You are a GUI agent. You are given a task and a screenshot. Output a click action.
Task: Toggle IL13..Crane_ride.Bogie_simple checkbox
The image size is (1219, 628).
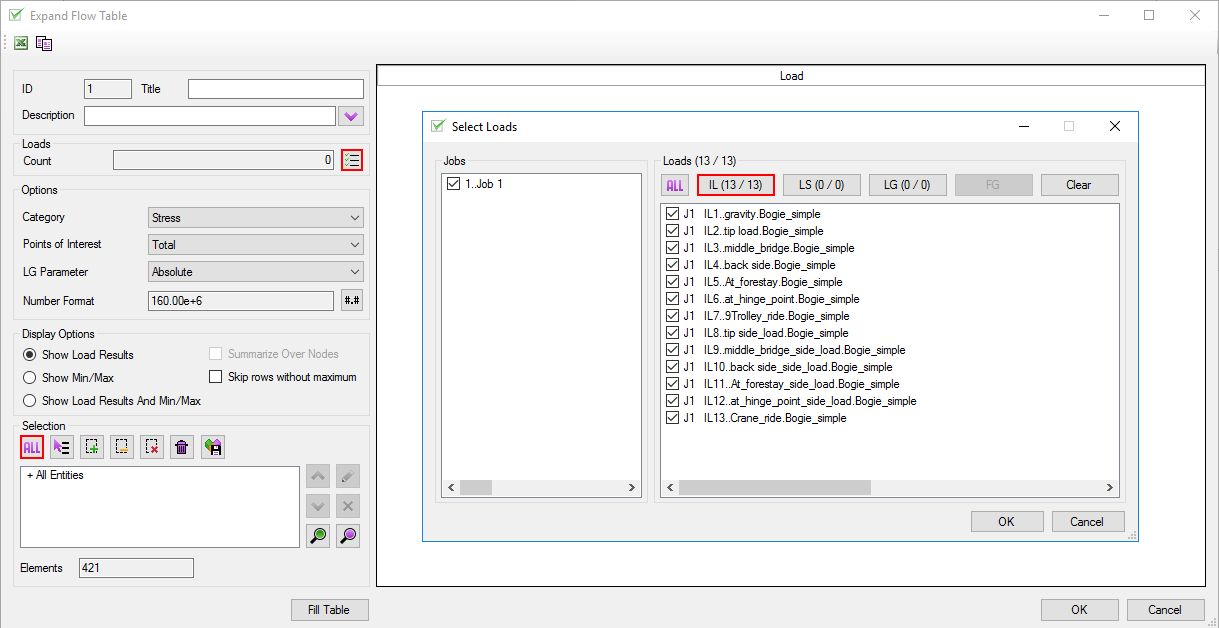coord(672,418)
